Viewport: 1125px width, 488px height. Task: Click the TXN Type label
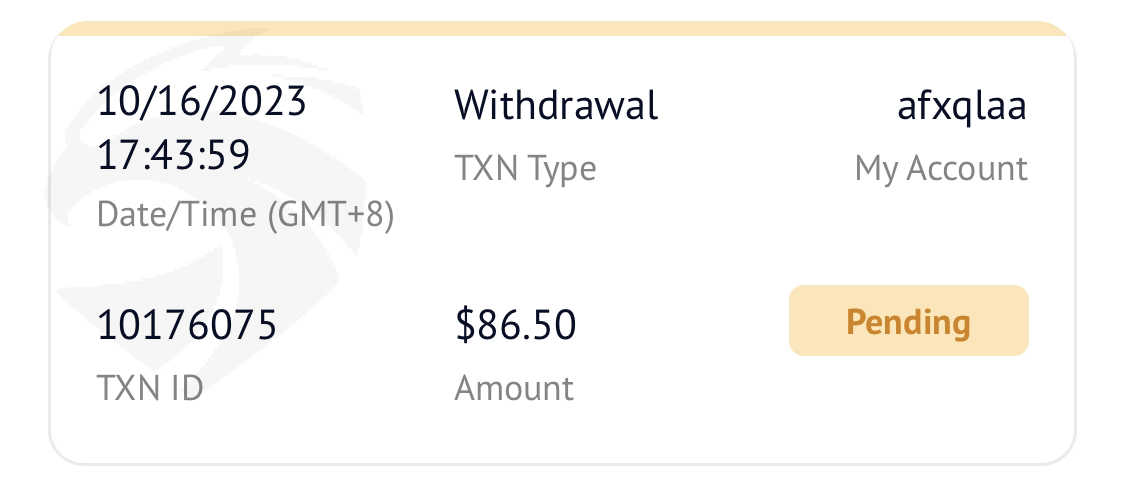pos(525,169)
